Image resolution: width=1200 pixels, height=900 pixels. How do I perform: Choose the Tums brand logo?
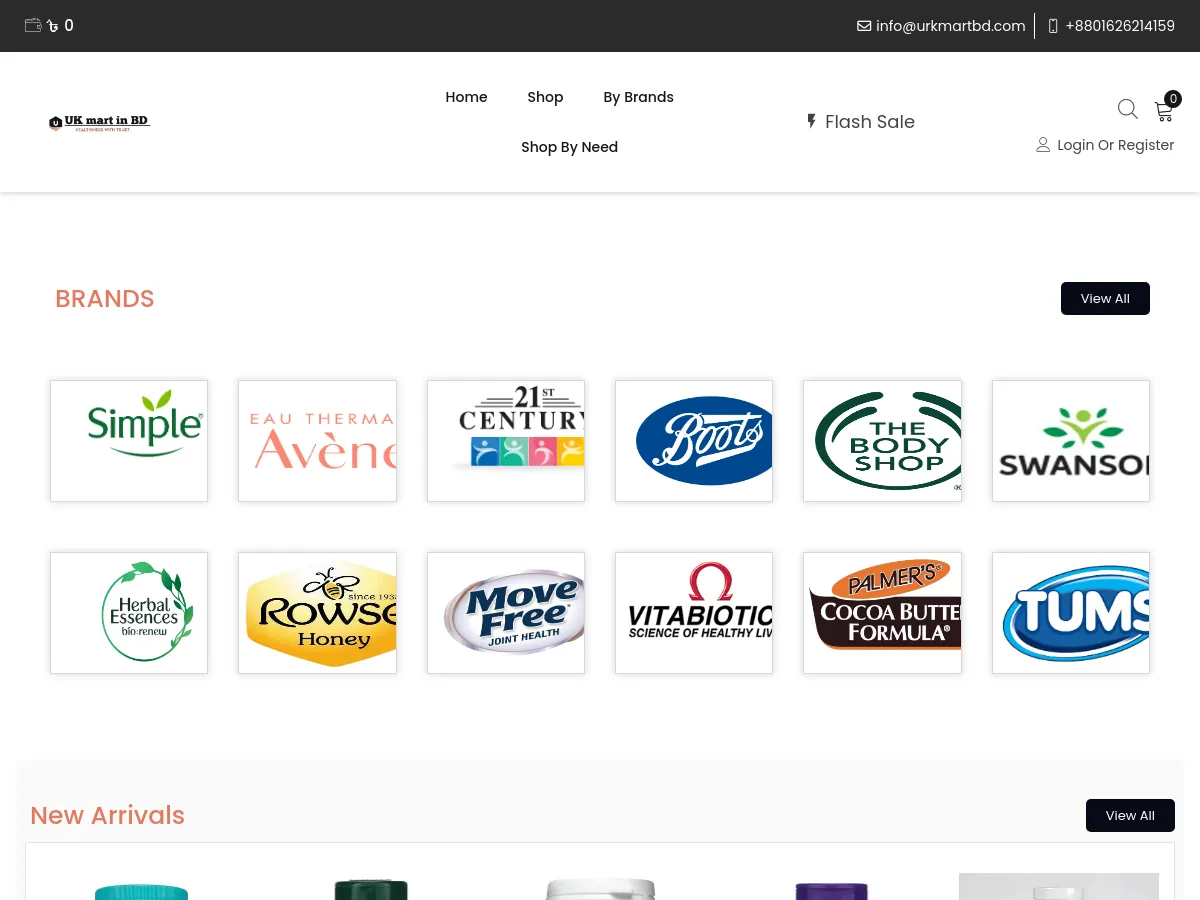pyautogui.click(x=1070, y=613)
